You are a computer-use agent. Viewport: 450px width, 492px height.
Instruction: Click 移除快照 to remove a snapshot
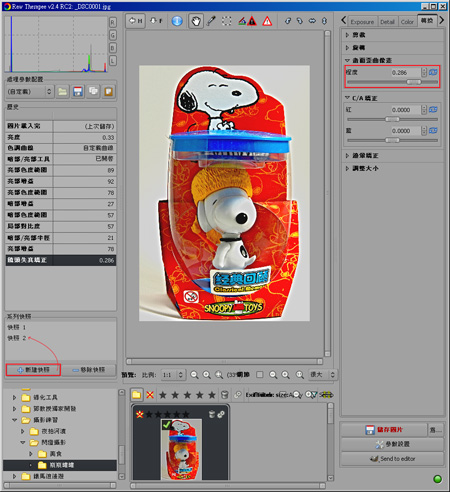(89, 370)
